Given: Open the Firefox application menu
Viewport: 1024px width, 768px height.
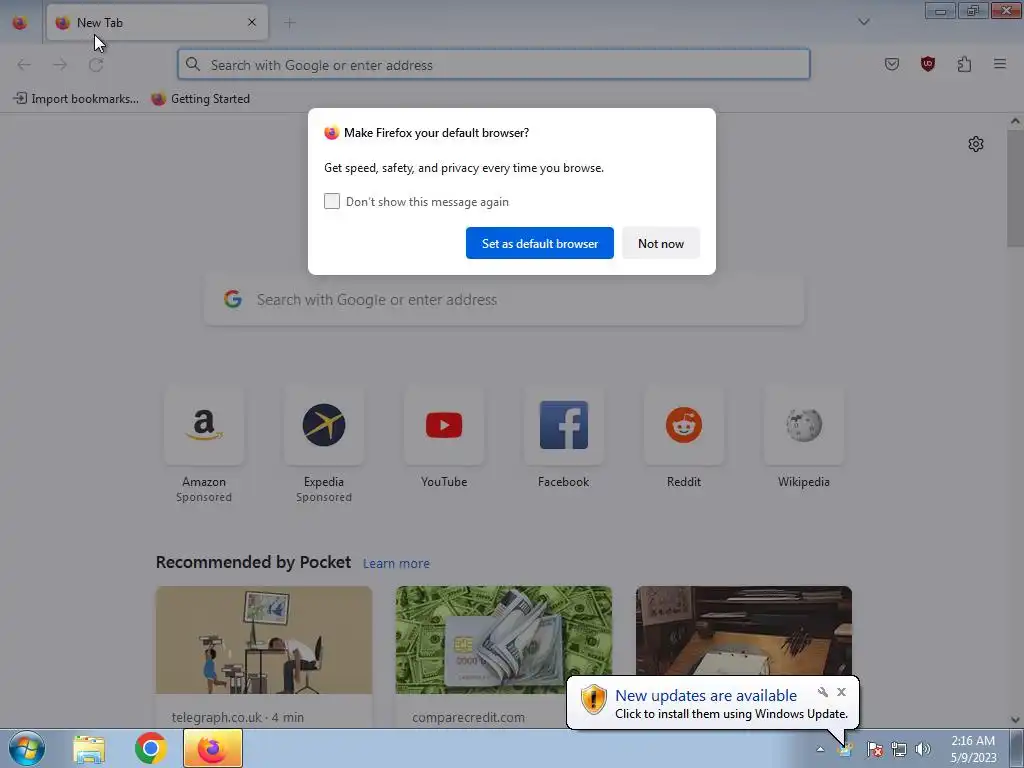Looking at the screenshot, I should tap(1000, 64).
